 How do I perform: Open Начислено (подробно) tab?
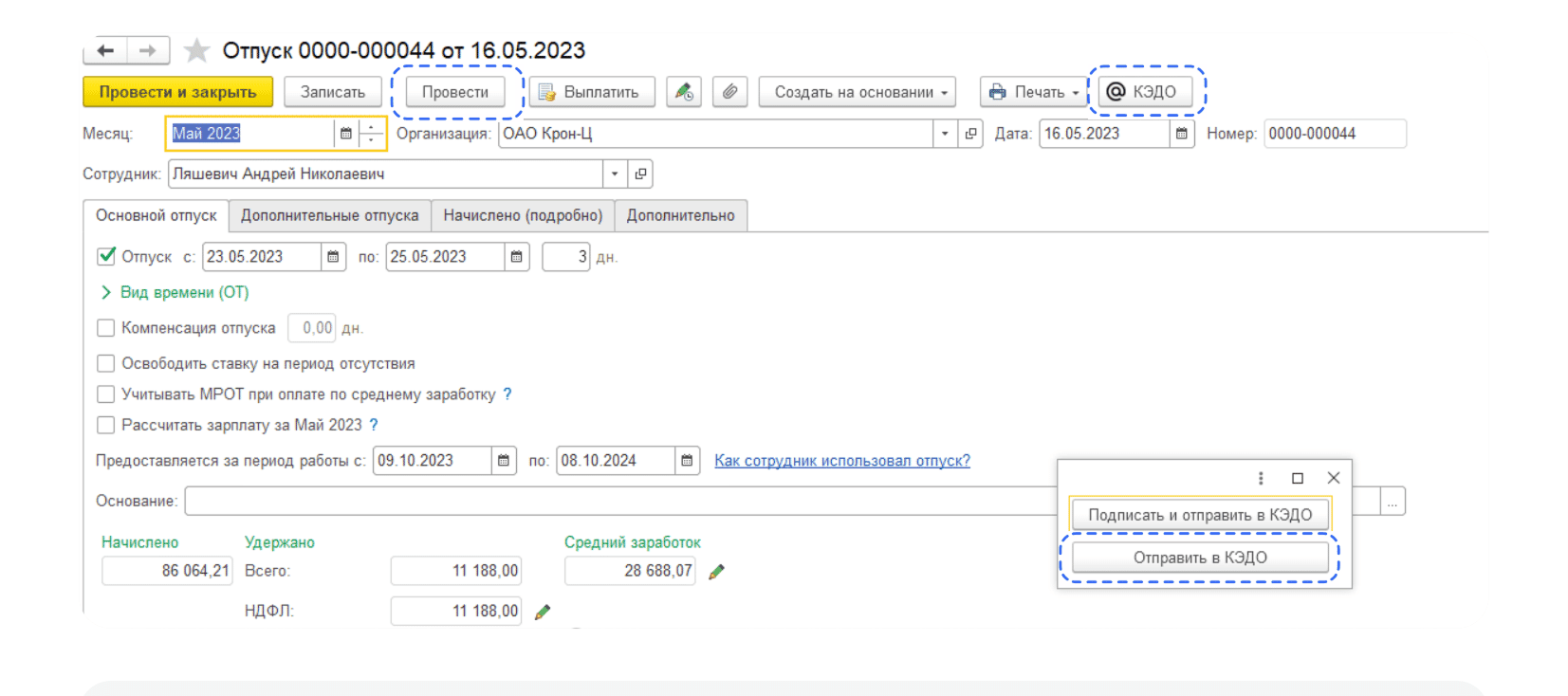(523, 215)
